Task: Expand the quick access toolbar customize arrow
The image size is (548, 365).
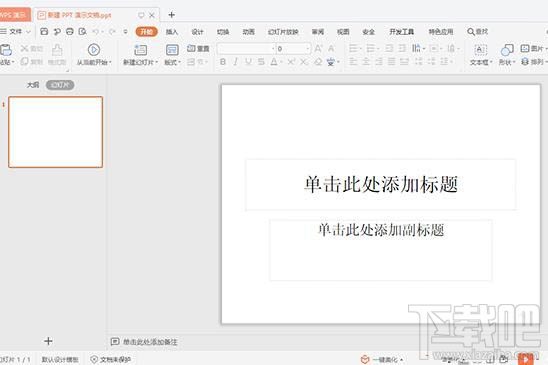Action: [x=125, y=31]
